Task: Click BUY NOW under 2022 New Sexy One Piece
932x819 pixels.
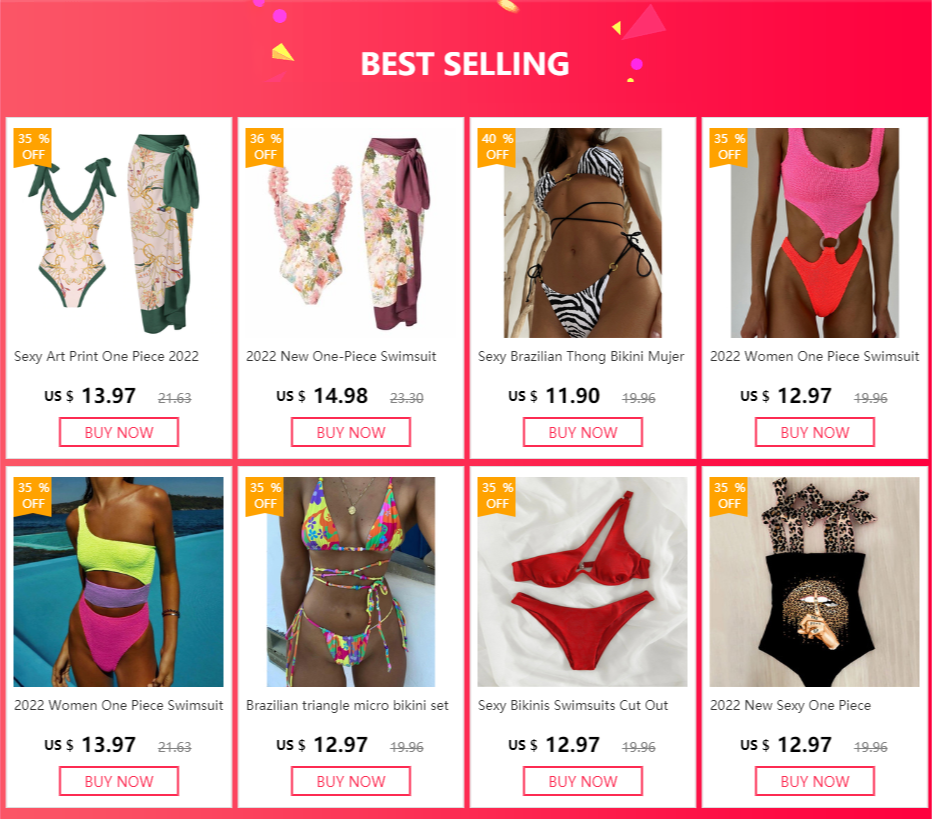Action: pyautogui.click(x=815, y=781)
